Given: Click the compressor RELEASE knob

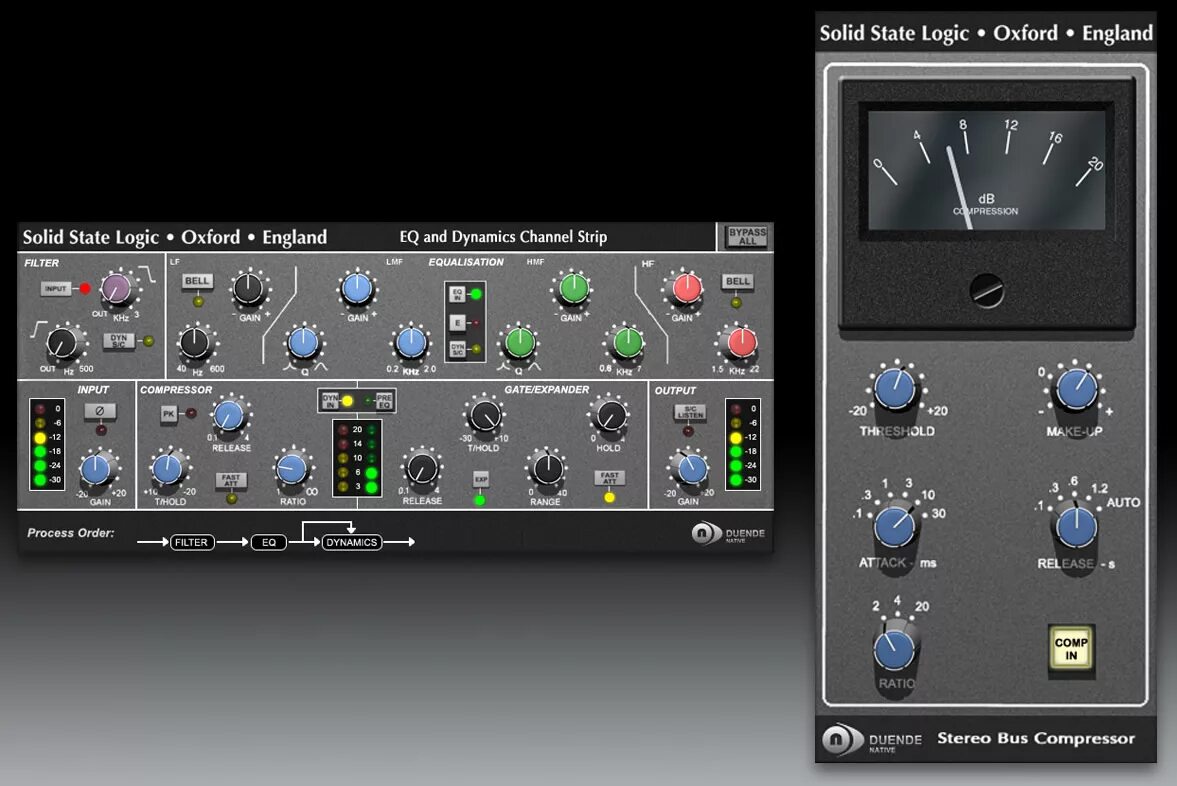Looking at the screenshot, I should [228, 415].
